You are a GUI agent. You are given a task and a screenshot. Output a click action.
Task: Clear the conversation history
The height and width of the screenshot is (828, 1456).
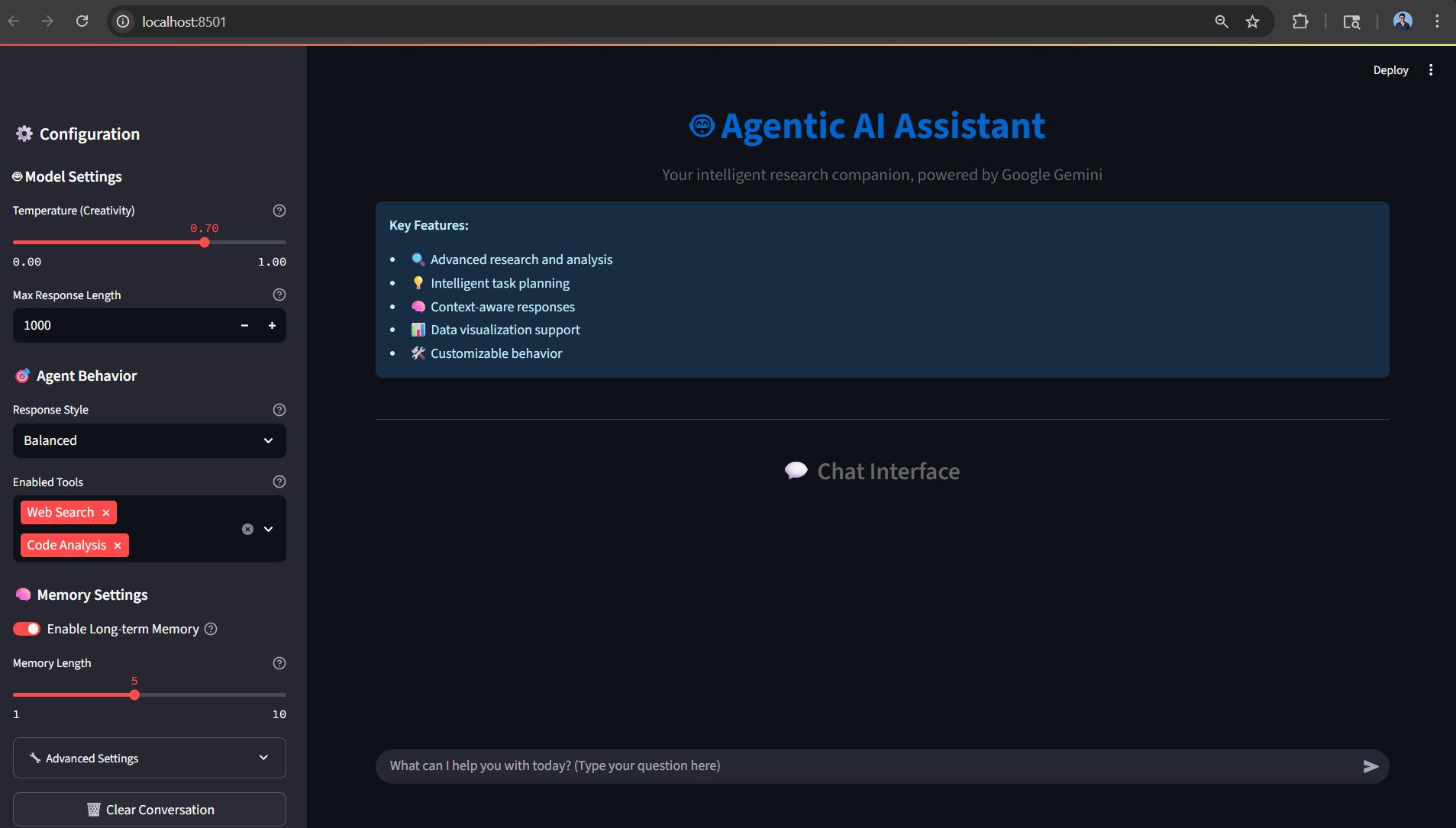150,809
